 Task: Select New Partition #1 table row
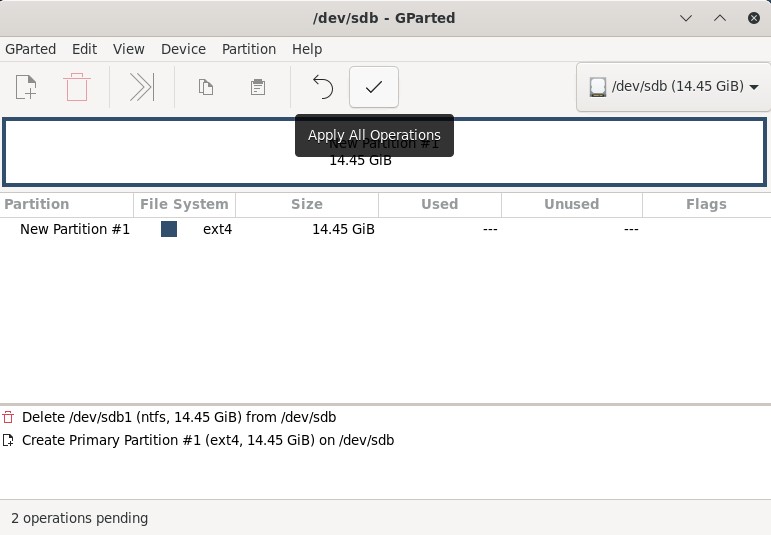tap(75, 229)
